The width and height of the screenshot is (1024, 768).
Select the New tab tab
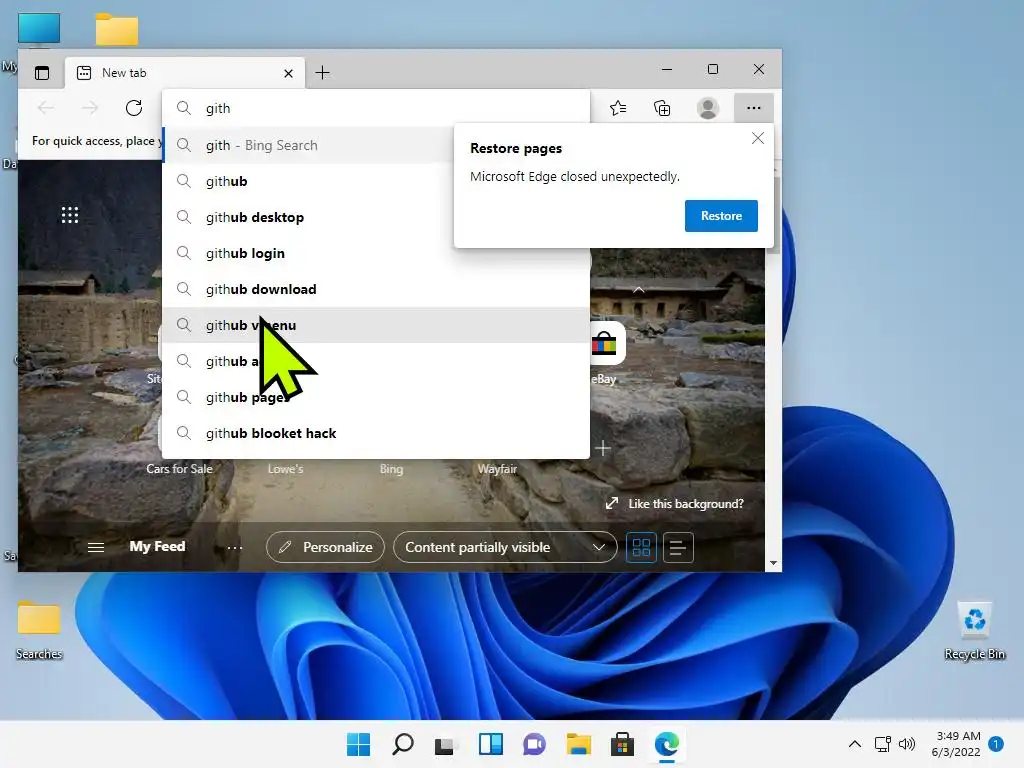click(x=185, y=72)
